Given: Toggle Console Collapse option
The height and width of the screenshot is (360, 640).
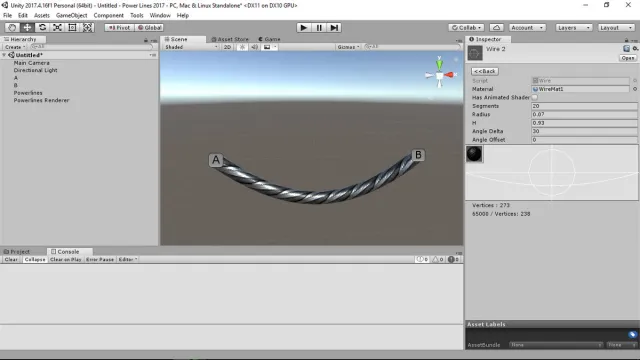Looking at the screenshot, I should [x=35, y=260].
